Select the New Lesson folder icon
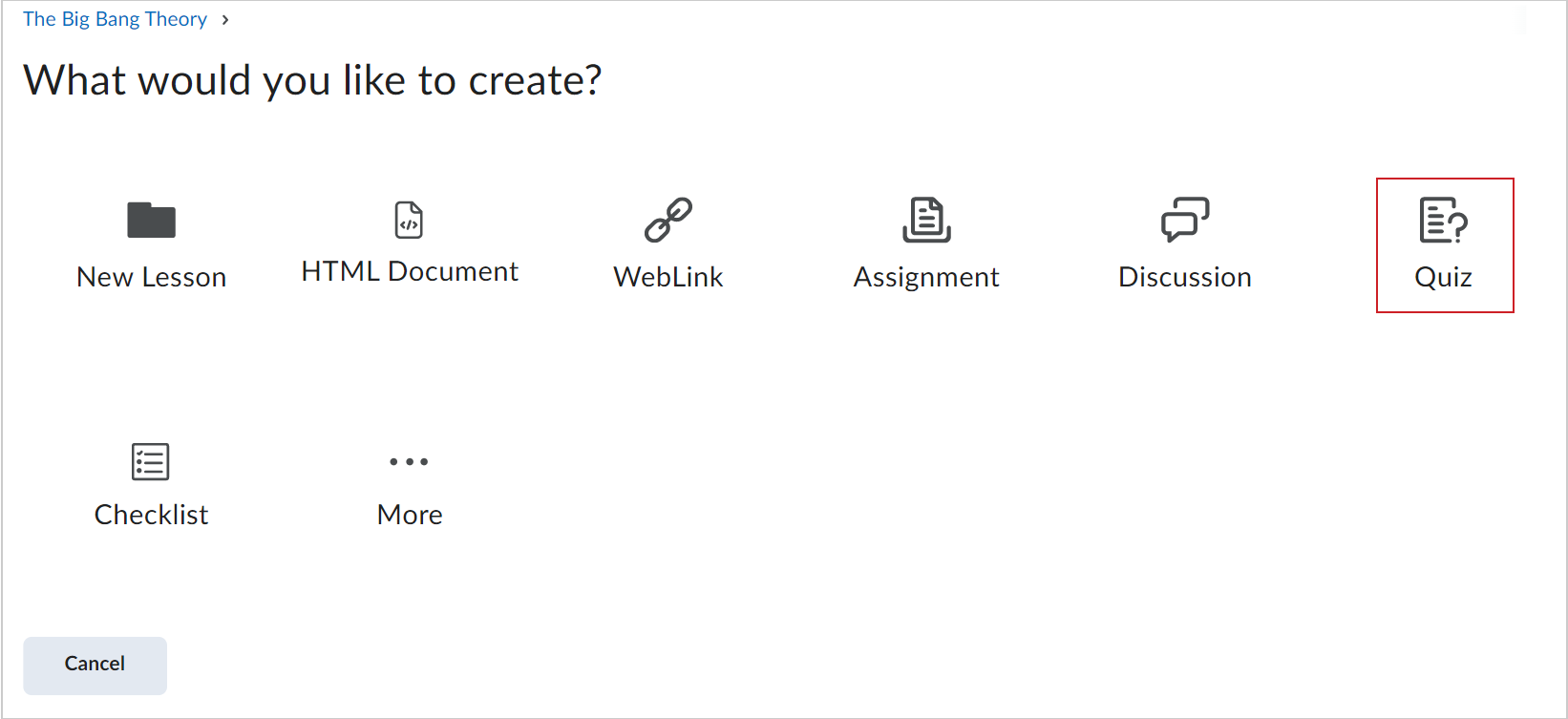This screenshot has width=1568, height=719. pyautogui.click(x=151, y=219)
